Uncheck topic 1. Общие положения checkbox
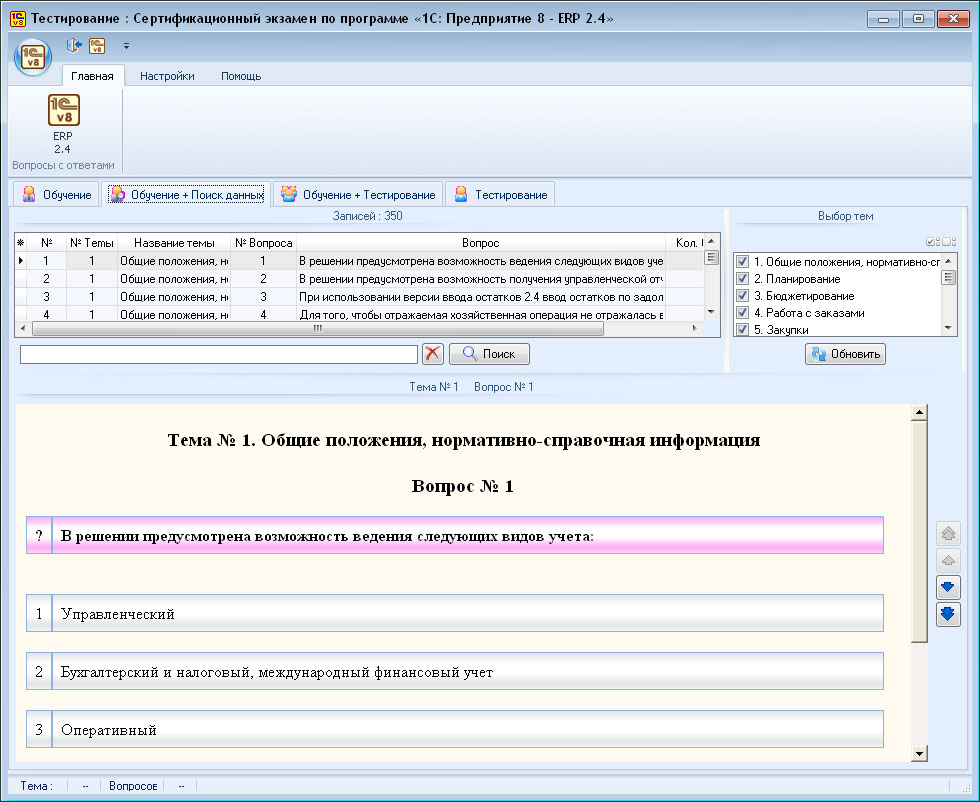 tap(742, 261)
